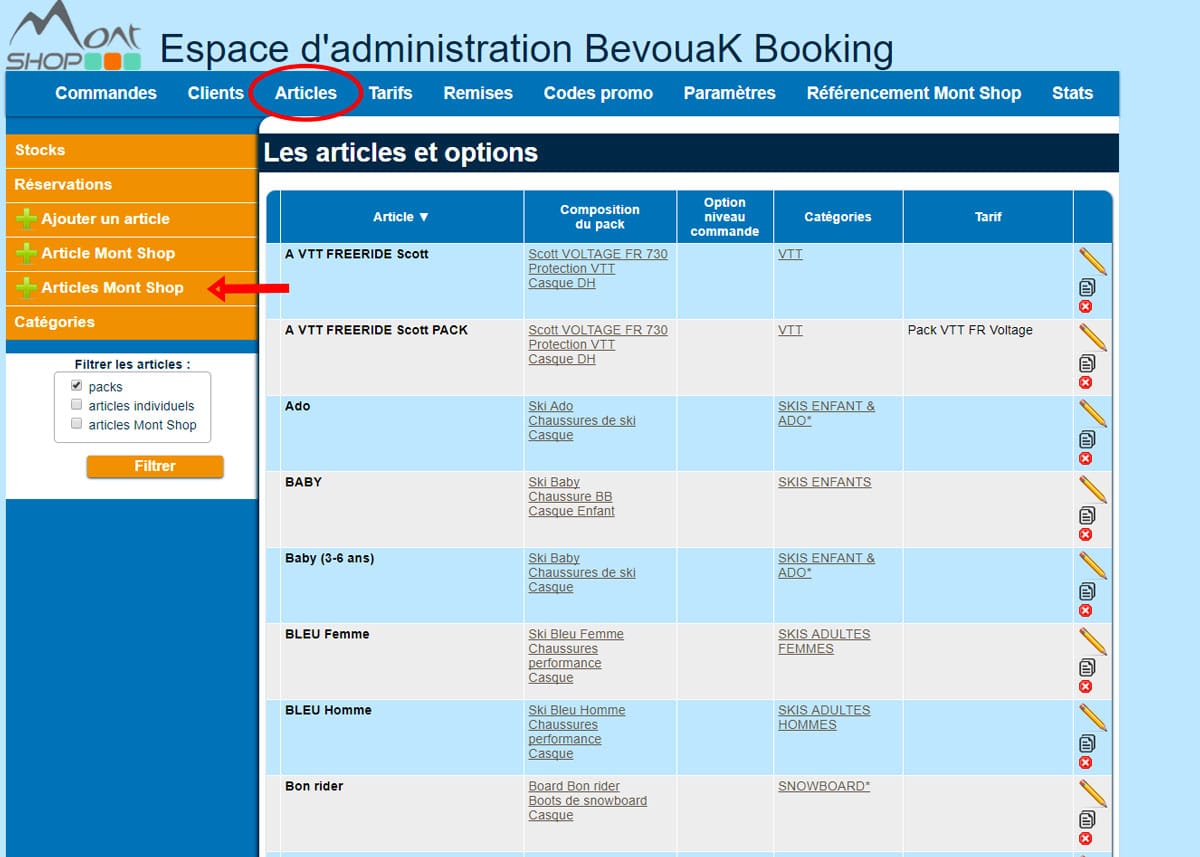Open the SKIS ENFANTS category link
Image resolution: width=1200 pixels, height=857 pixels.
point(825,482)
